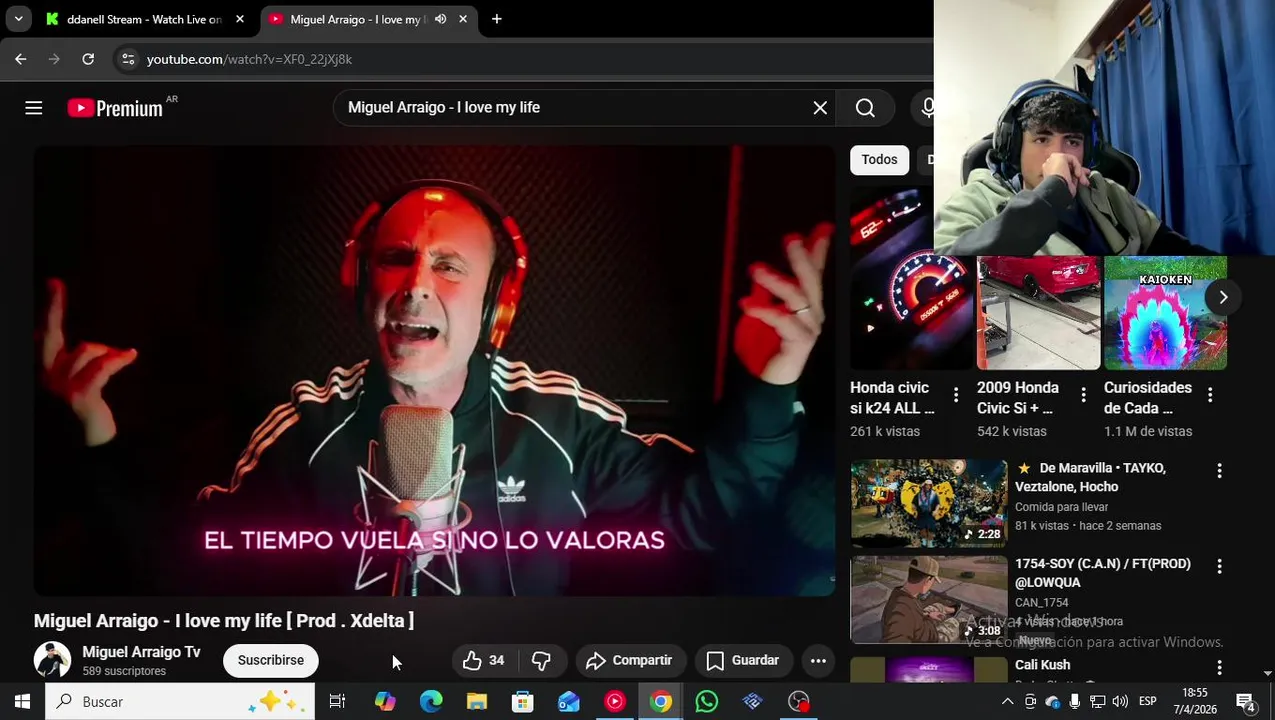Click the Compartir share button

coord(629,660)
